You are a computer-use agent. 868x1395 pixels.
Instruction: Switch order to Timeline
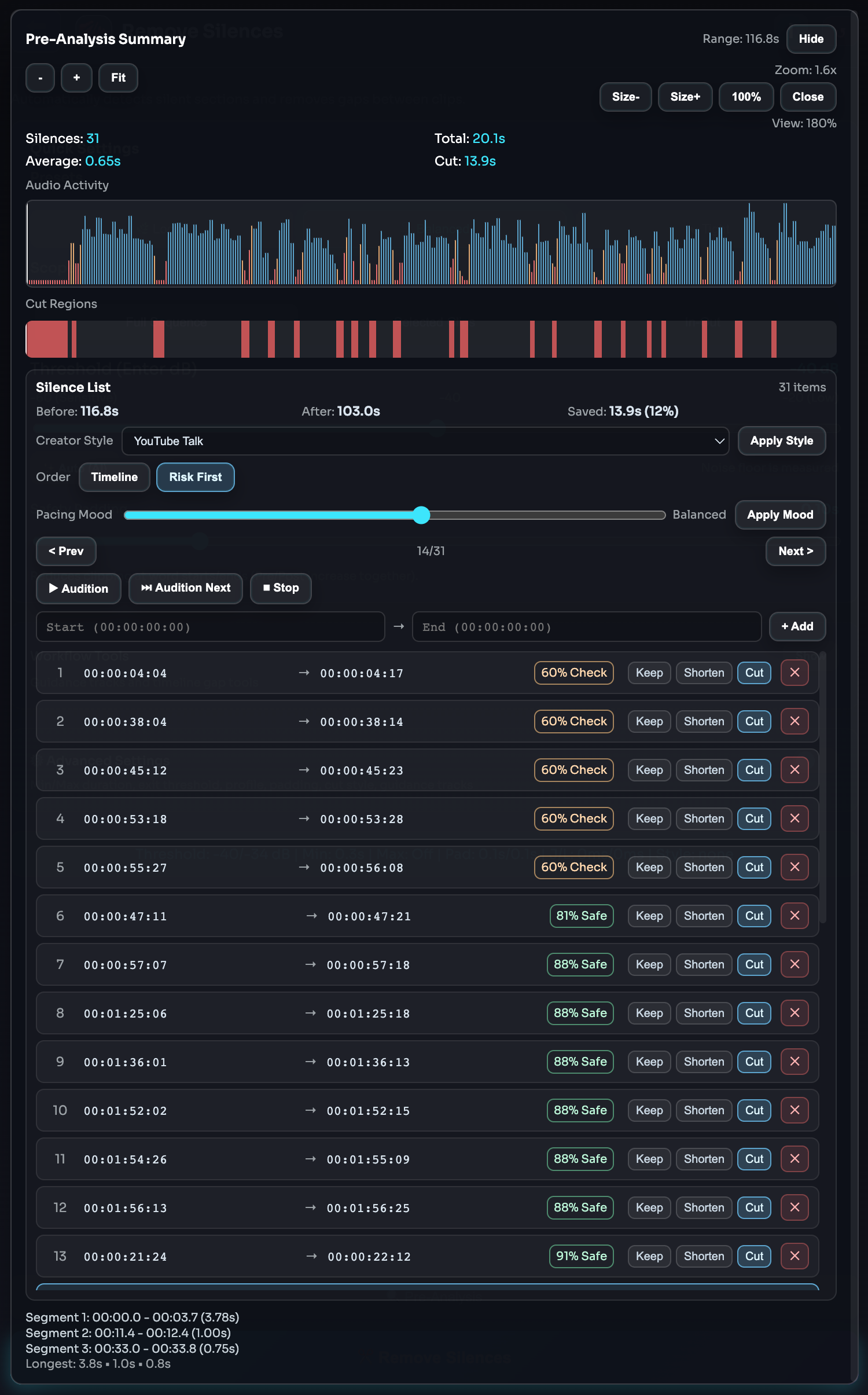[115, 477]
